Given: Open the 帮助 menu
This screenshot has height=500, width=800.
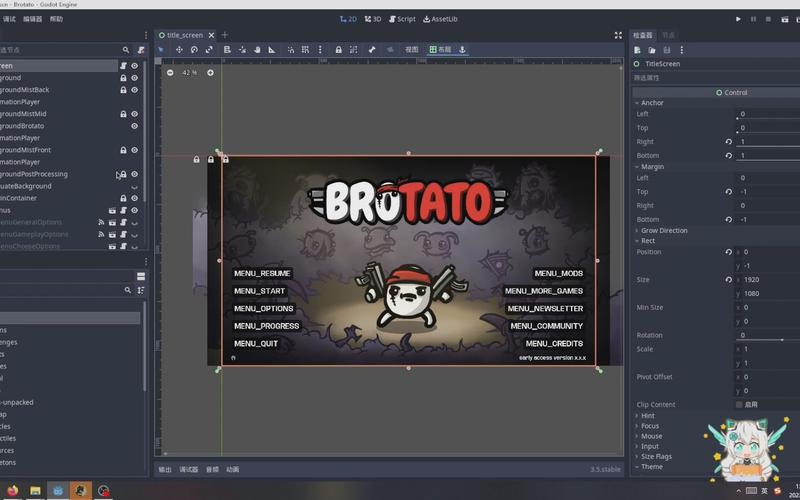Looking at the screenshot, I should pos(56,19).
